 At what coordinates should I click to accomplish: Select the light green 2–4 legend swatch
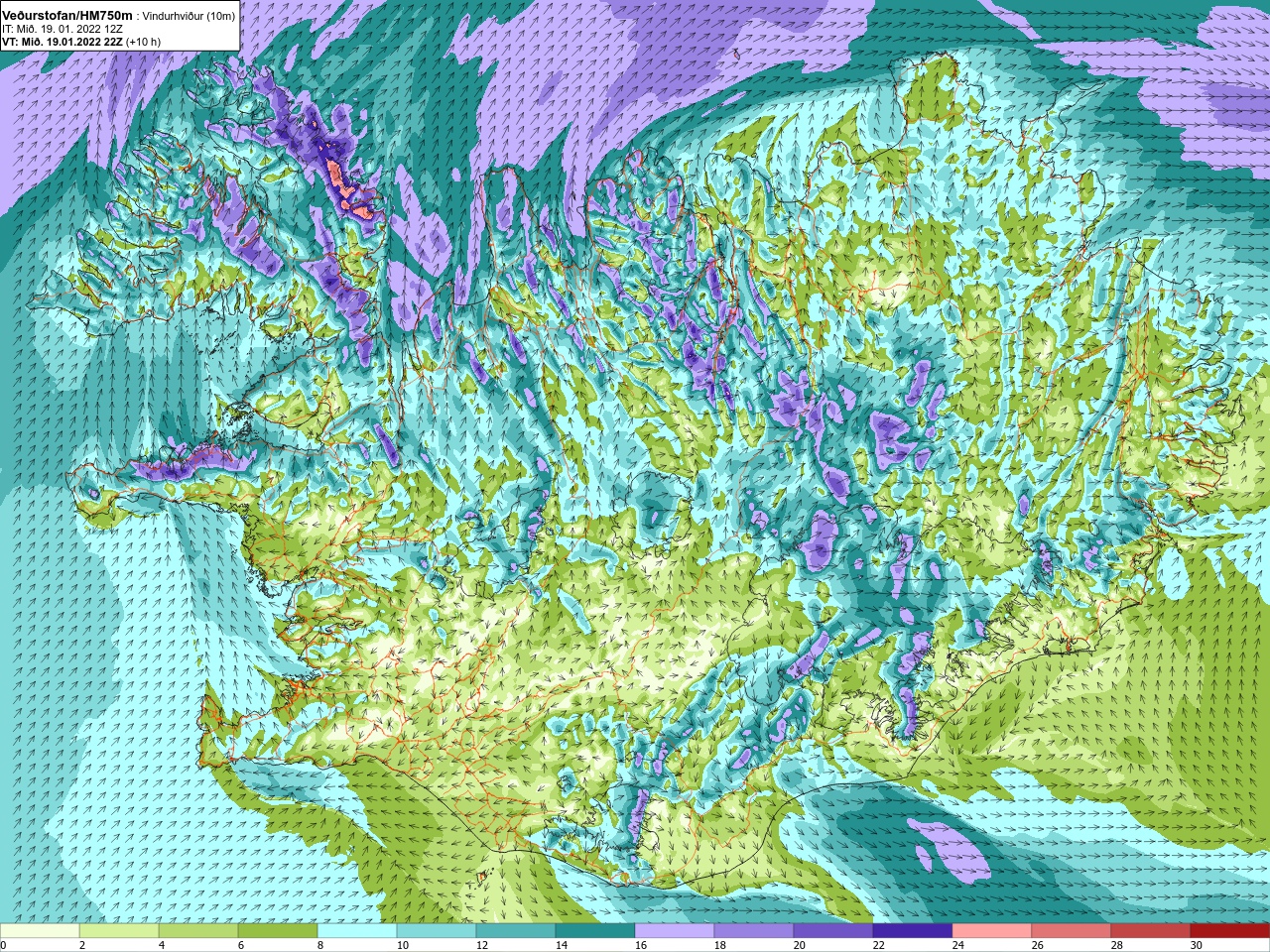tap(119, 931)
